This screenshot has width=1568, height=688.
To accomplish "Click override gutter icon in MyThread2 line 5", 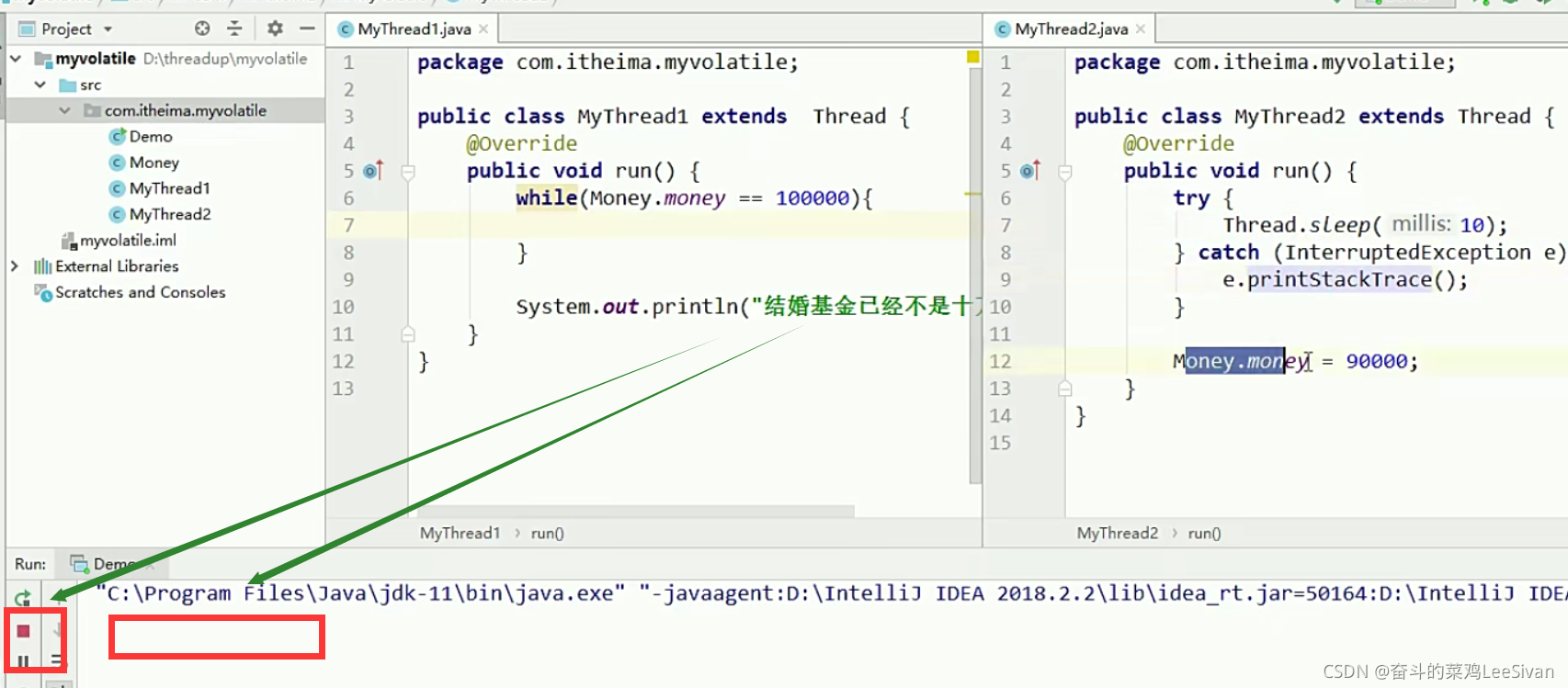I will click(1030, 171).
